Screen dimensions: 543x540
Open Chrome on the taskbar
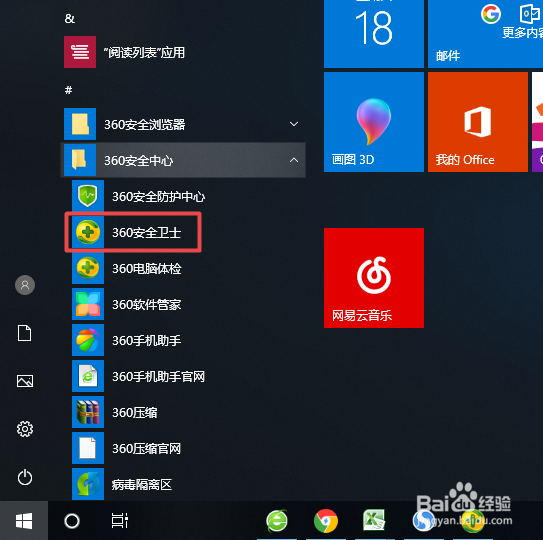click(x=326, y=521)
